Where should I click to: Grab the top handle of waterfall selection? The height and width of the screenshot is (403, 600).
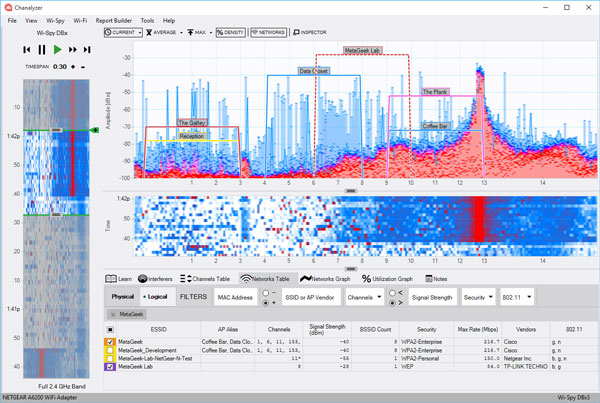click(56, 130)
